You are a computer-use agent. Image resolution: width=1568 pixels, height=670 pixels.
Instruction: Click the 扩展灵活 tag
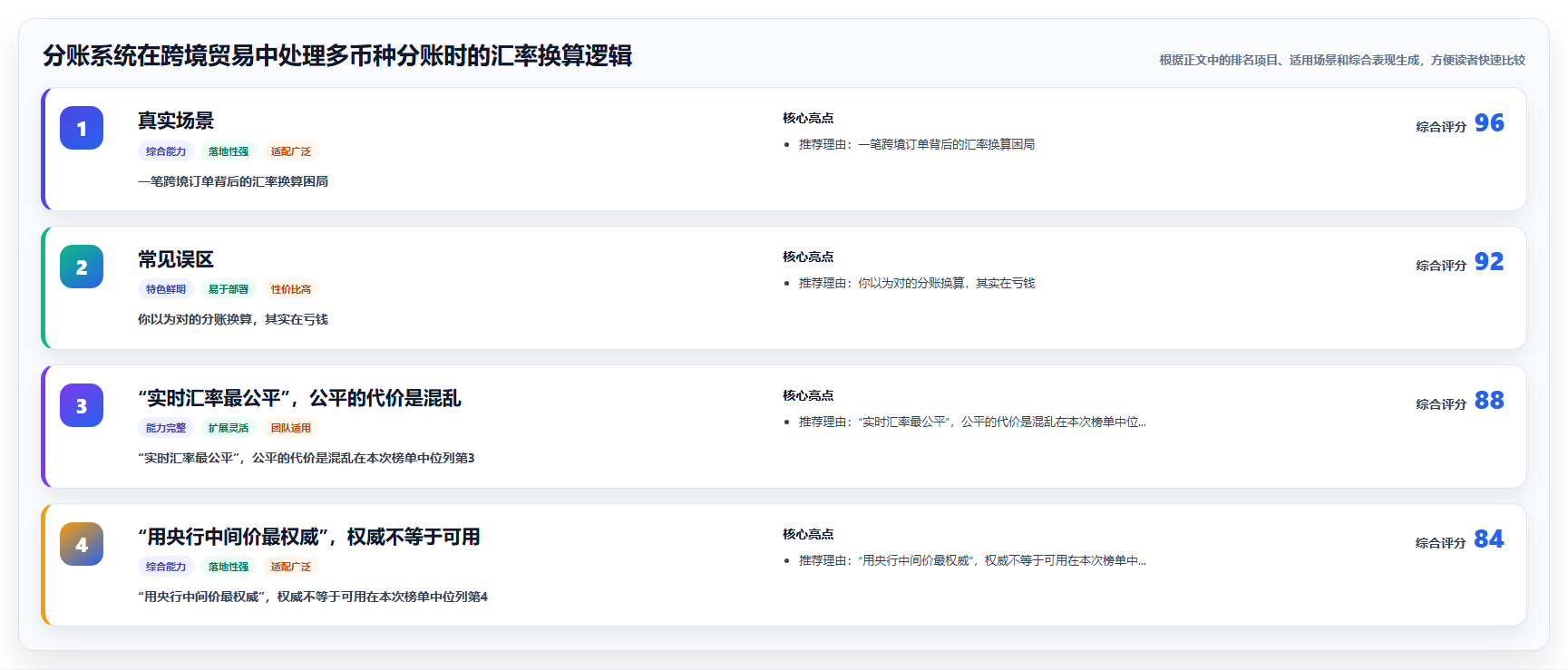point(229,428)
